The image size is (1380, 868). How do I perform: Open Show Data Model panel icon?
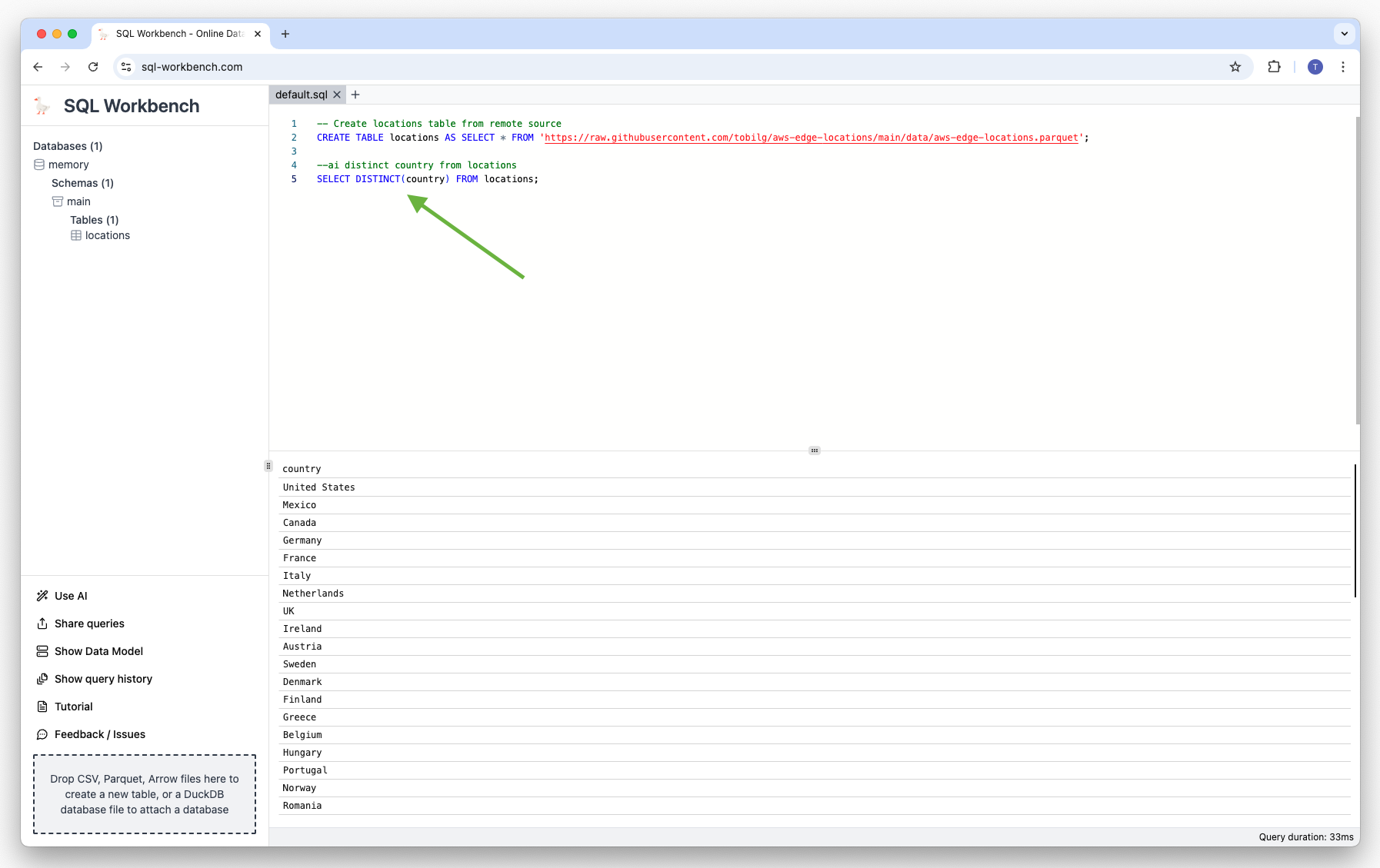pos(42,651)
